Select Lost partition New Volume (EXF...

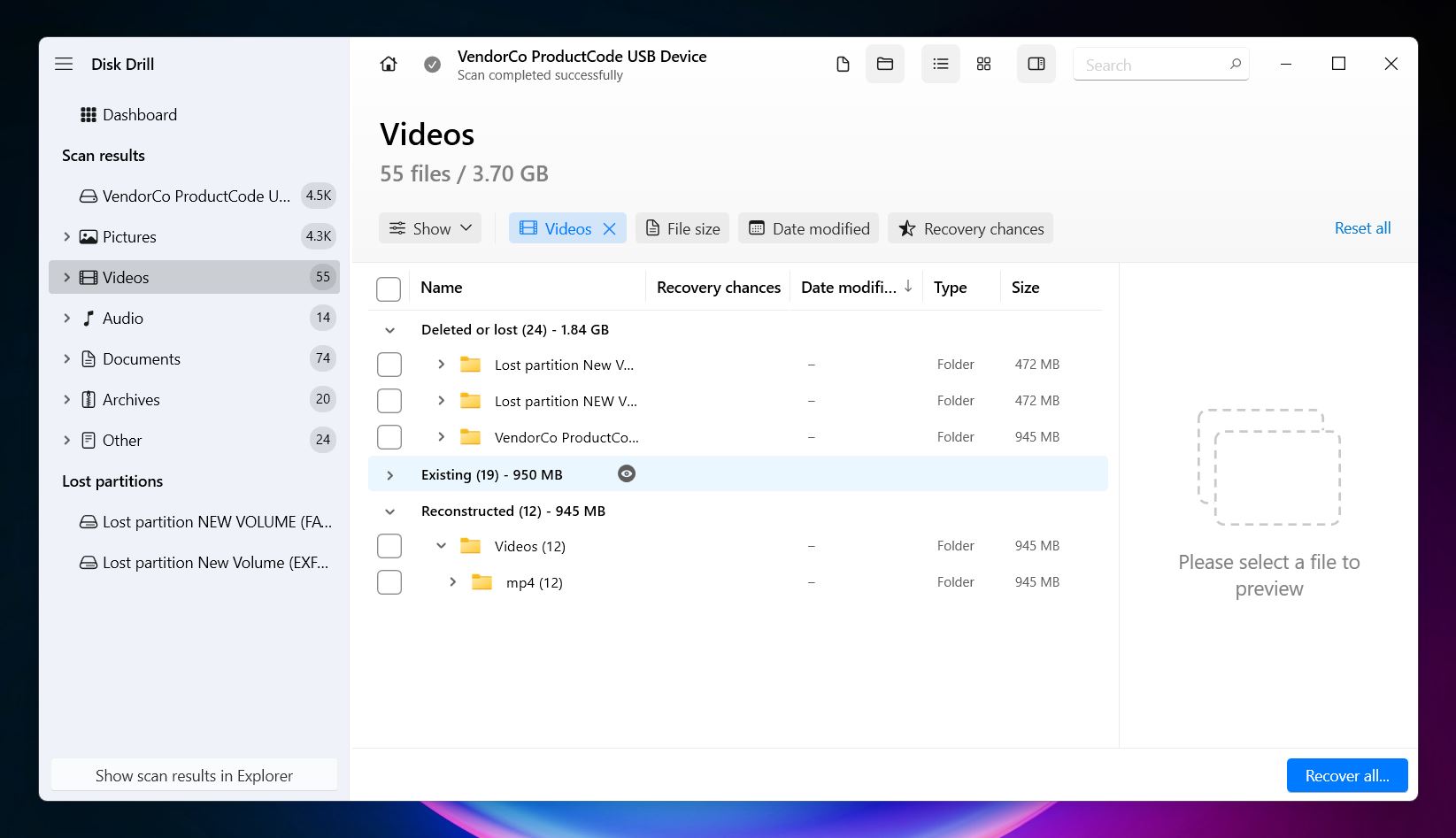194,562
